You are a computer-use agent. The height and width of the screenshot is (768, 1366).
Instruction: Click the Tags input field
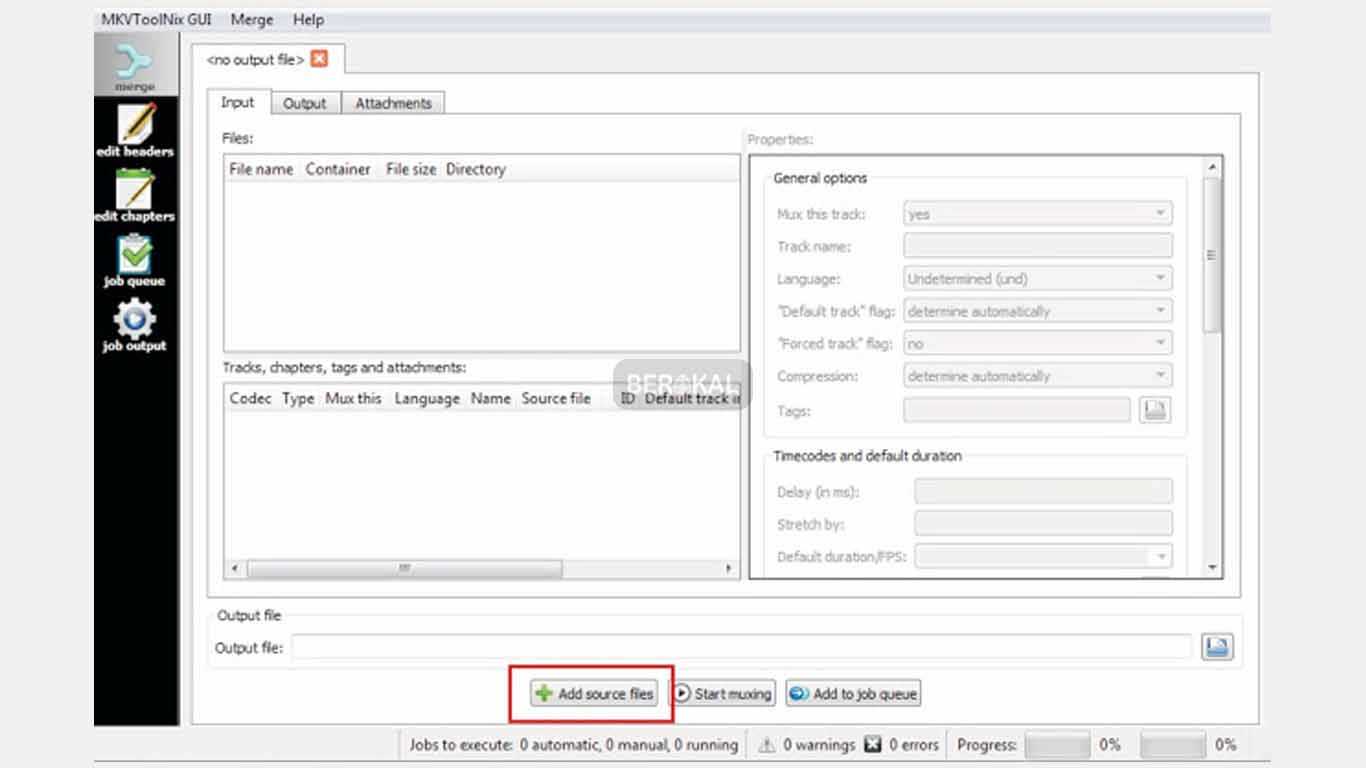click(x=1017, y=410)
